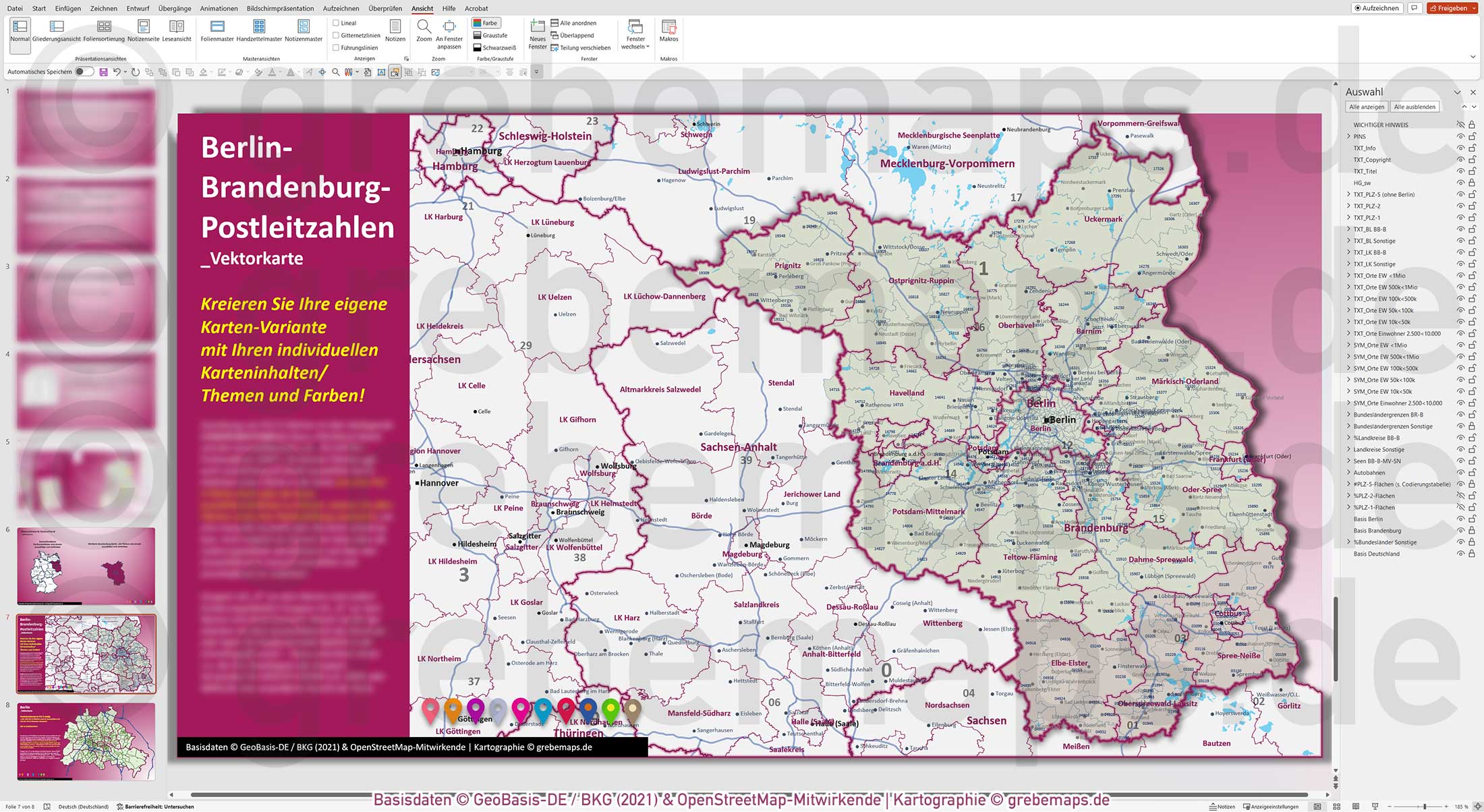Enable the Lineal checkbox
The height and width of the screenshot is (812, 1484).
coord(336,23)
